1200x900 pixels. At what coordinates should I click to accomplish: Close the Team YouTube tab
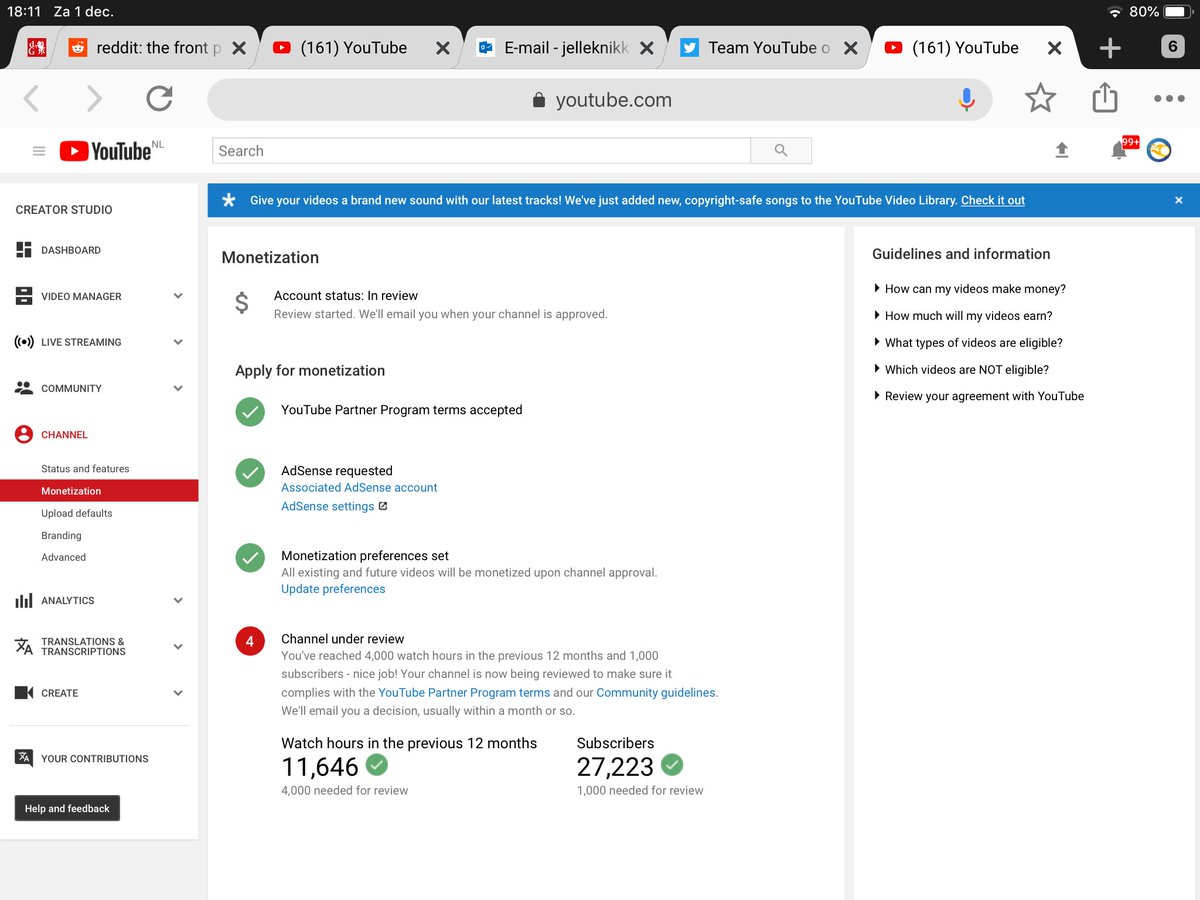(x=850, y=48)
